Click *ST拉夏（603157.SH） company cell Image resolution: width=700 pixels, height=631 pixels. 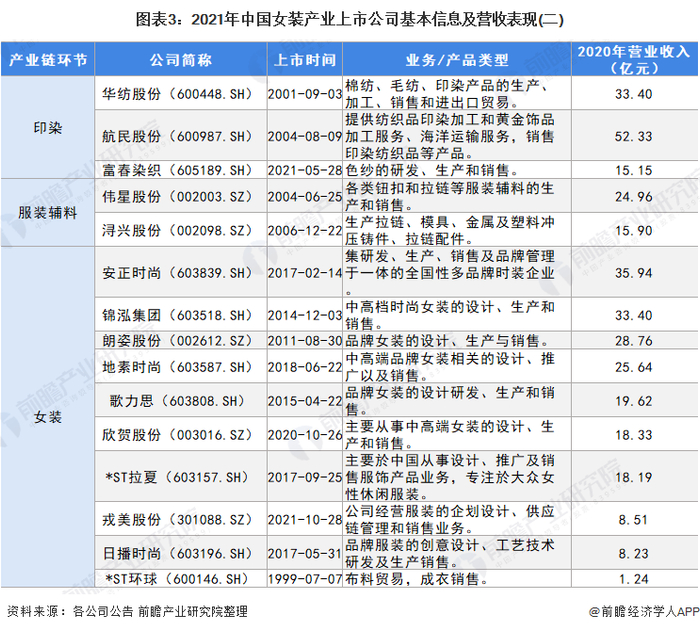(180, 477)
